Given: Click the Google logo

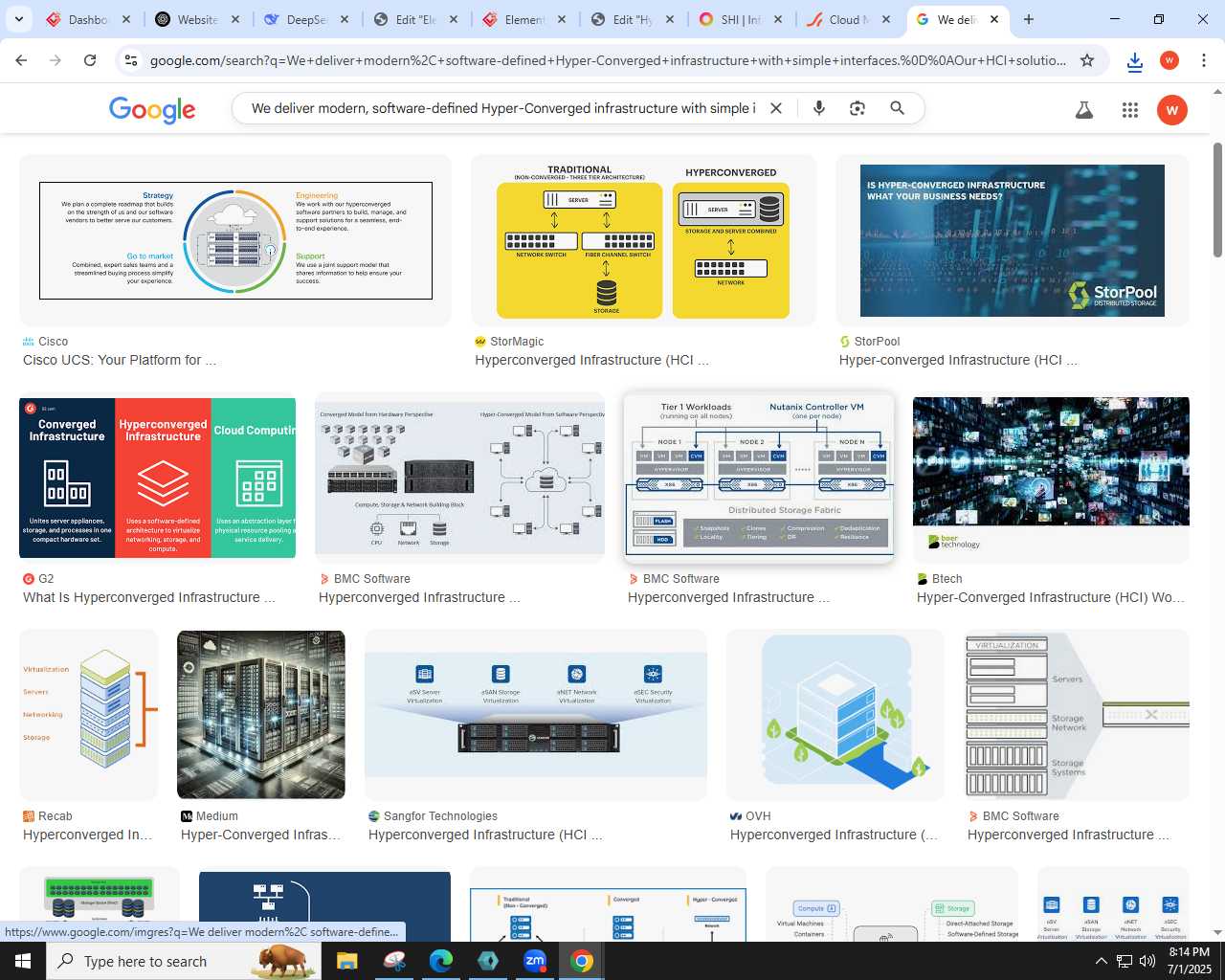Looking at the screenshot, I should click(x=152, y=109).
